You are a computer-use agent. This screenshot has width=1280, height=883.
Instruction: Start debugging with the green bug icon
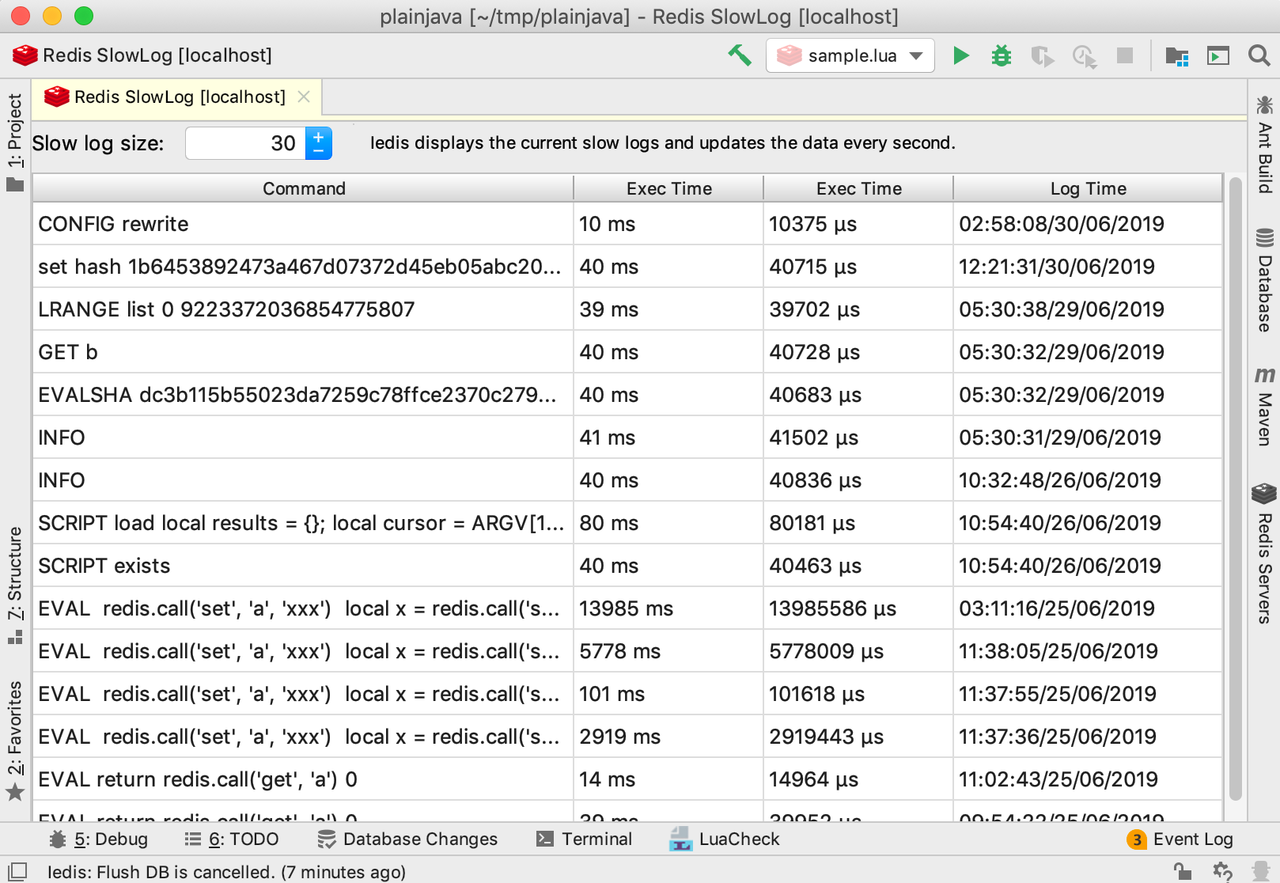[1001, 56]
